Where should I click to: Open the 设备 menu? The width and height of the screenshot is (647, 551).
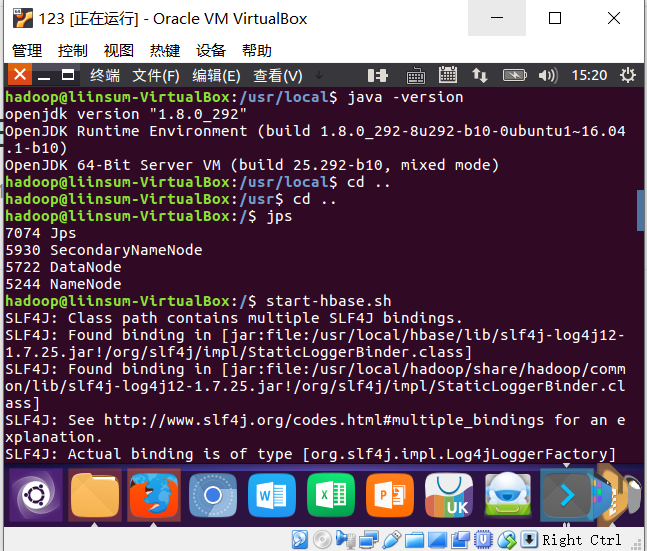click(x=211, y=50)
